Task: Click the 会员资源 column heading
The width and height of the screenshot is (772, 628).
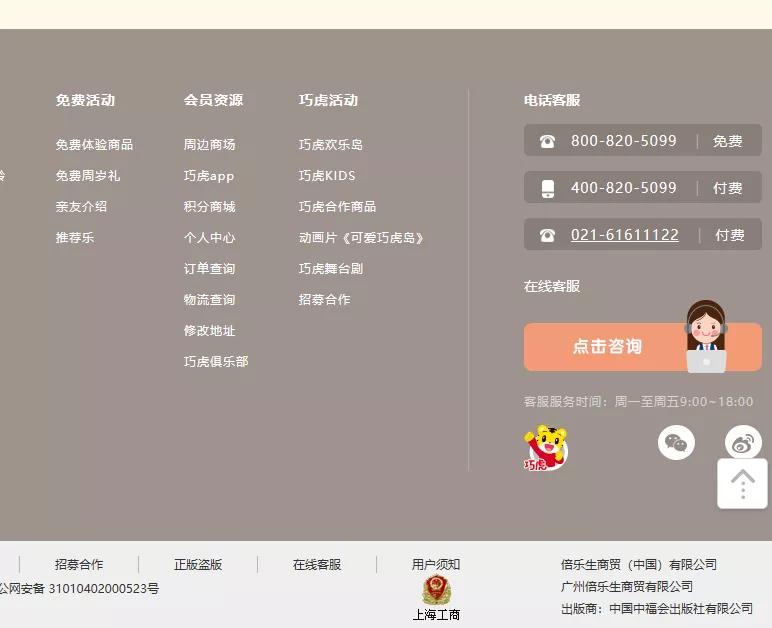Action: 213,100
